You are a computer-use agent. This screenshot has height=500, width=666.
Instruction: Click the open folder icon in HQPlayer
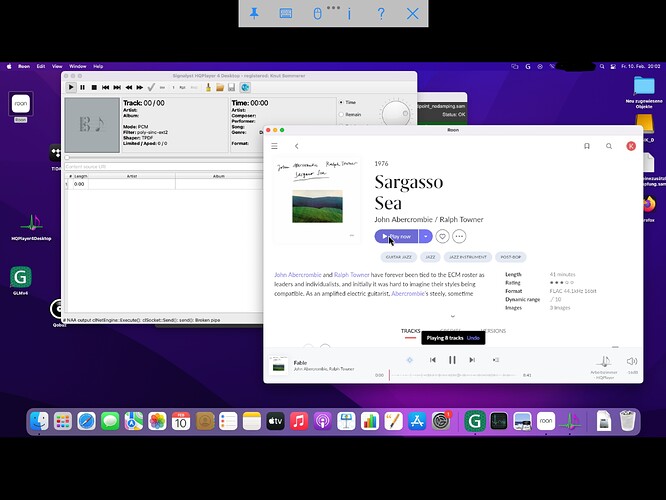[220, 88]
